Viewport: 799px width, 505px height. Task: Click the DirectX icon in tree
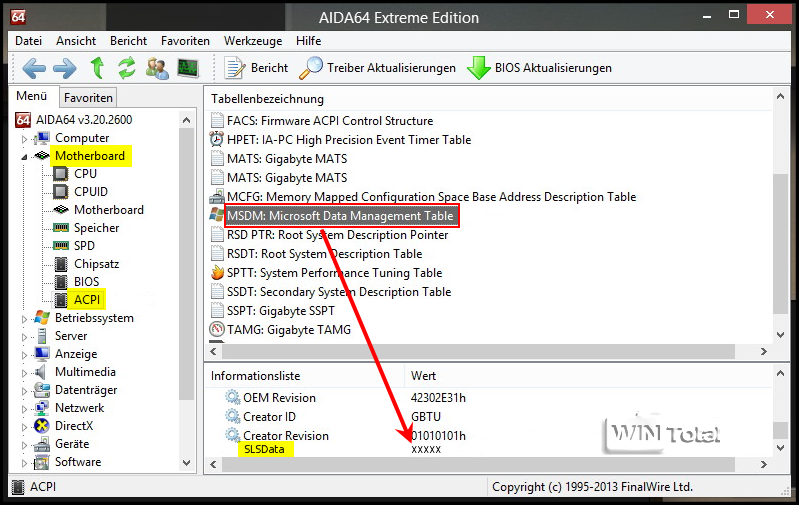point(42,426)
